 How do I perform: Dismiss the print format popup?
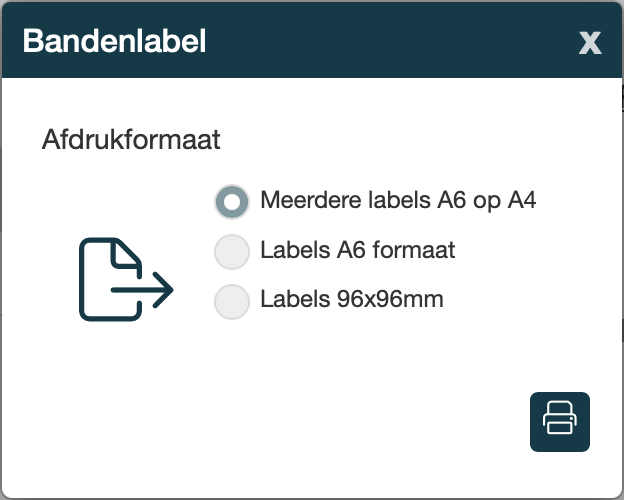[x=590, y=42]
